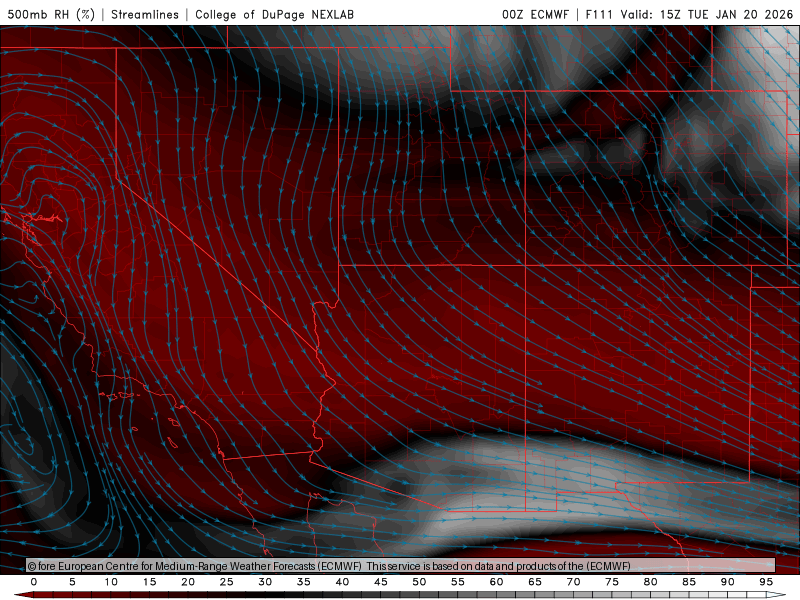This screenshot has width=800, height=600.
Task: Click the '10' value on the colorbar scale
Action: 111,582
